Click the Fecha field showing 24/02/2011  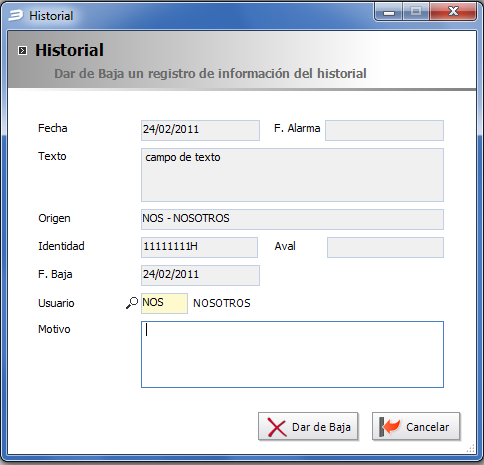point(200,130)
